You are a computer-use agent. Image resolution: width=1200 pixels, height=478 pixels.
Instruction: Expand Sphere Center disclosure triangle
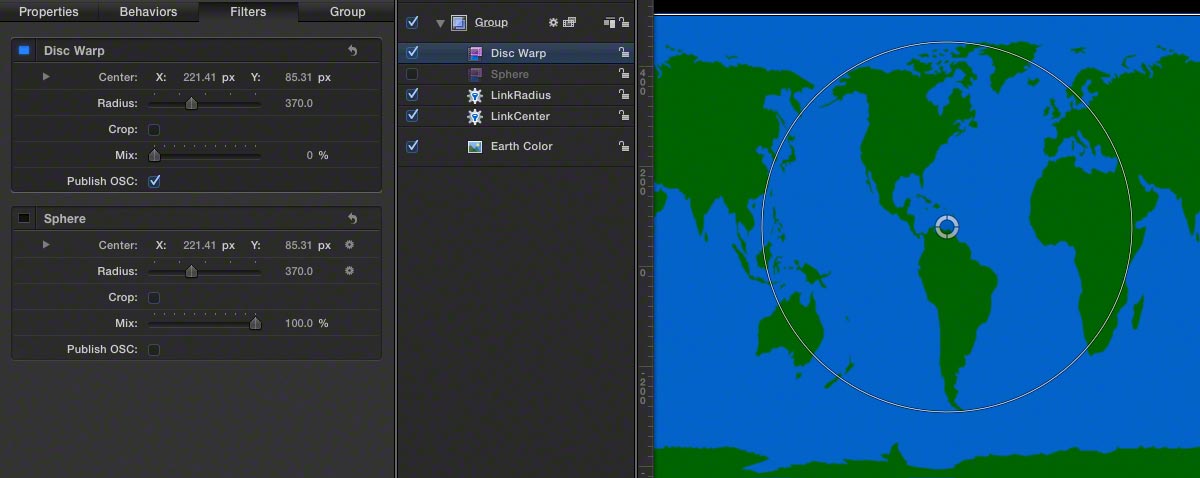46,245
